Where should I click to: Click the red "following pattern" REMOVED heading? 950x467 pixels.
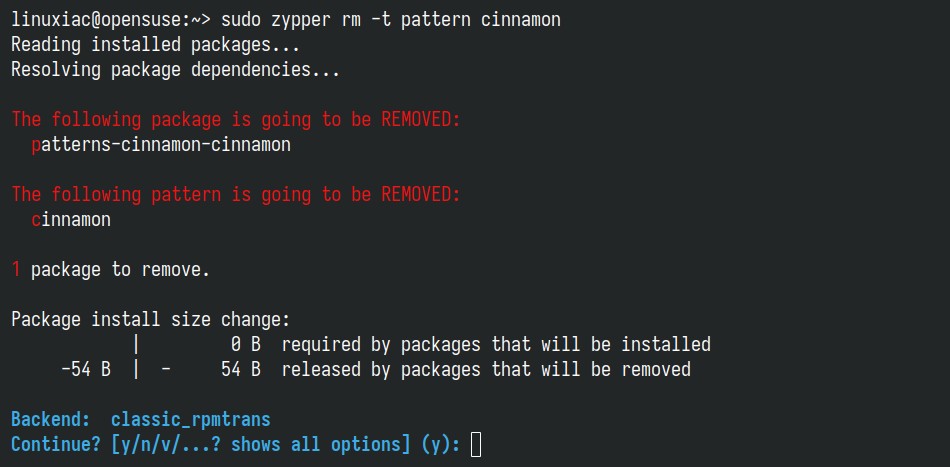pos(236,194)
